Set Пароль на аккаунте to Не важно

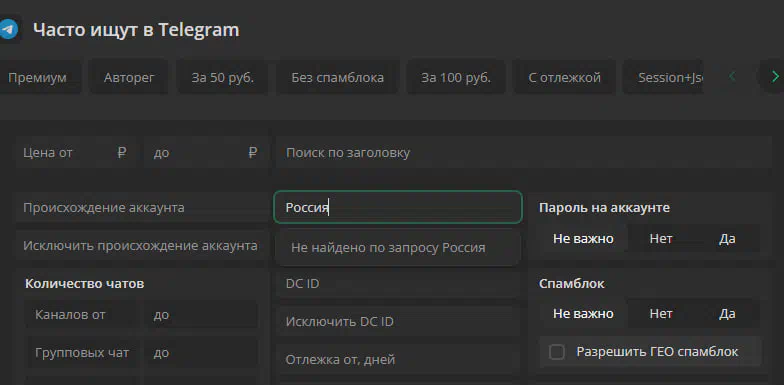click(583, 238)
